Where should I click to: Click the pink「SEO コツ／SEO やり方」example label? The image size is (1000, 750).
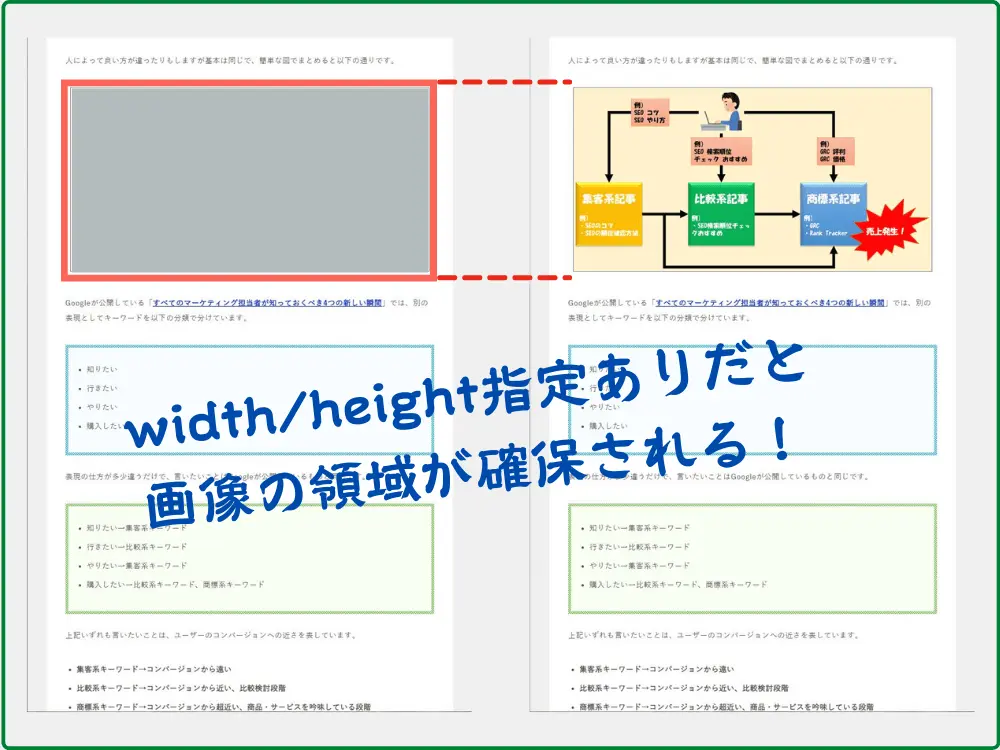click(650, 113)
